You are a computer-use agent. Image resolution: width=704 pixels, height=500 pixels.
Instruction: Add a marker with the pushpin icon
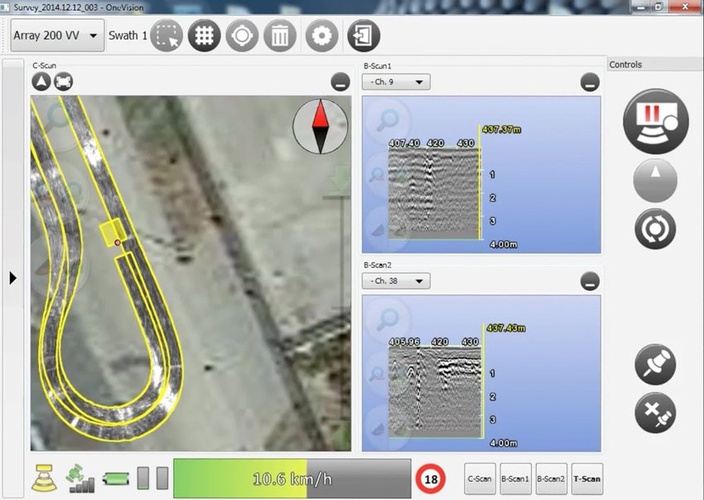pyautogui.click(x=655, y=365)
